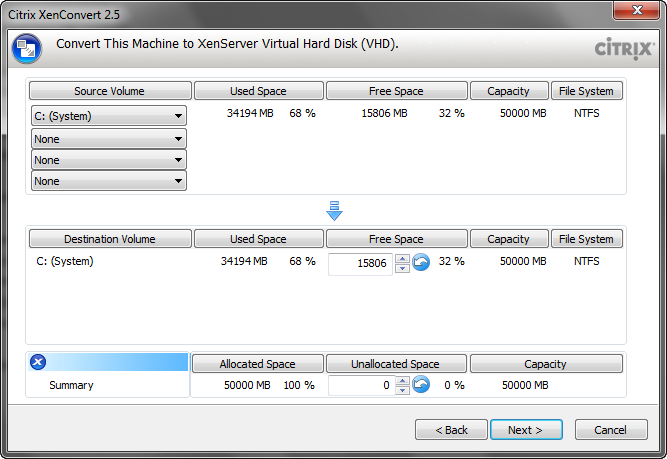Go back with the < Back button
Viewport: 667px width, 459px height.
(451, 430)
